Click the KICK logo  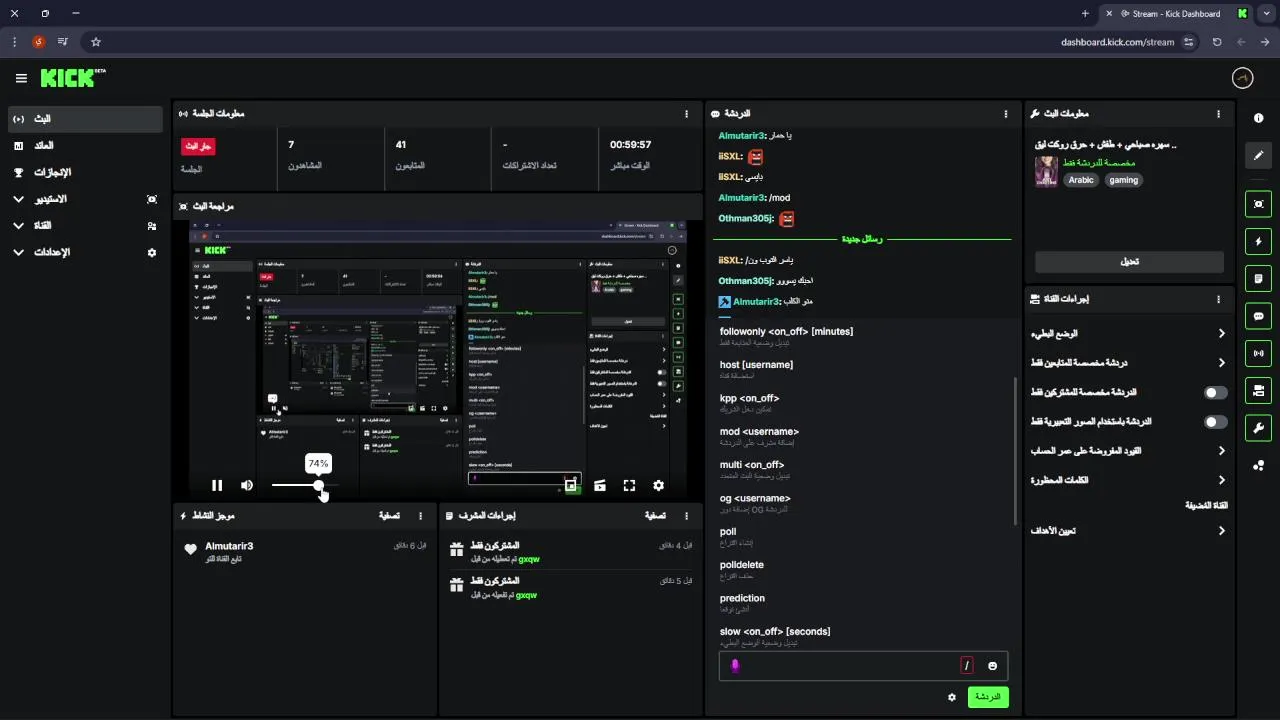coord(72,78)
